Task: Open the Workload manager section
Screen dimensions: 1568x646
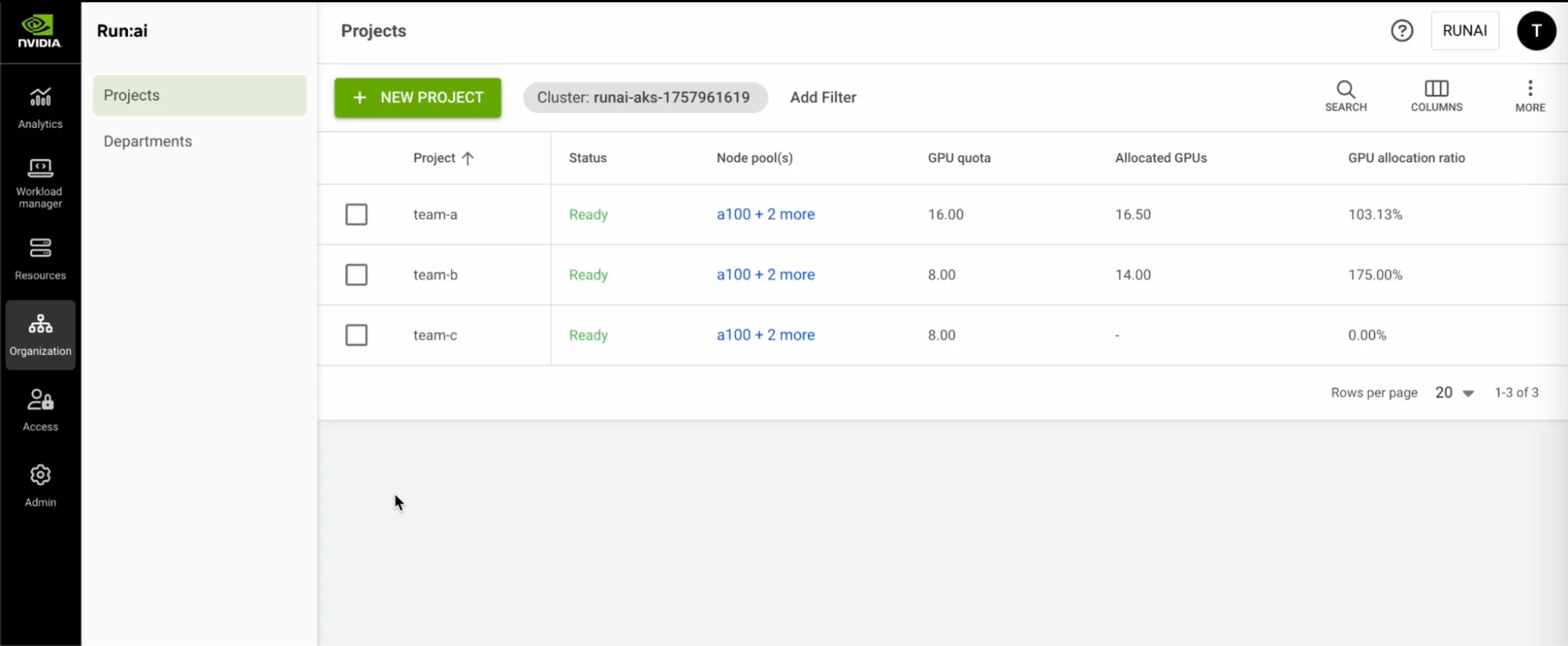Action: [40, 183]
